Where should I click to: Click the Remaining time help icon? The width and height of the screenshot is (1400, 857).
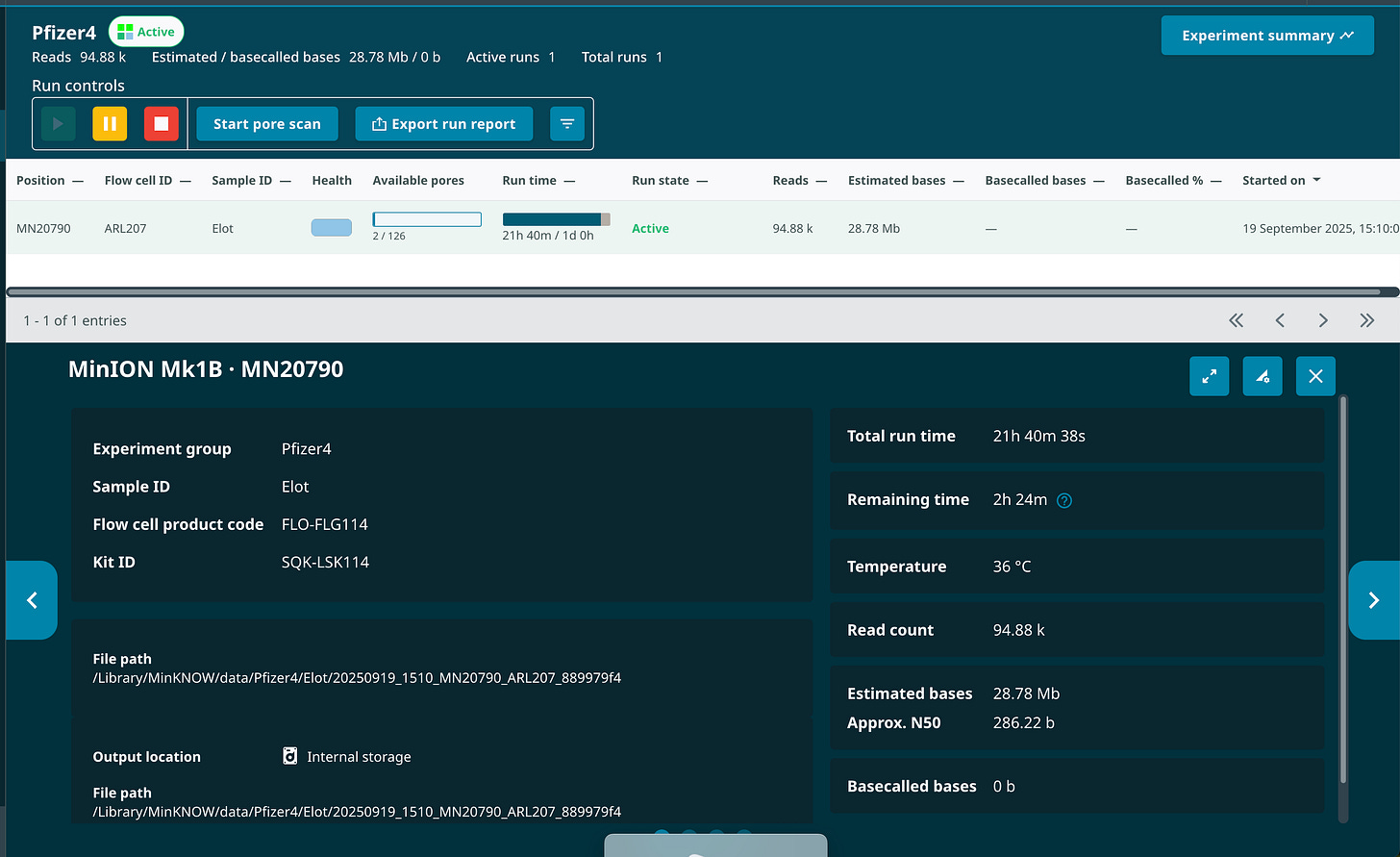click(x=1064, y=500)
